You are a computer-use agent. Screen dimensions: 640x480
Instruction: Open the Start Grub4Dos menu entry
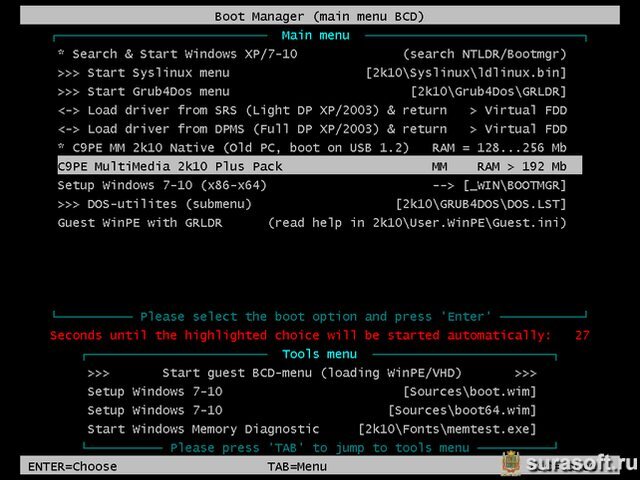pyautogui.click(x=312, y=91)
